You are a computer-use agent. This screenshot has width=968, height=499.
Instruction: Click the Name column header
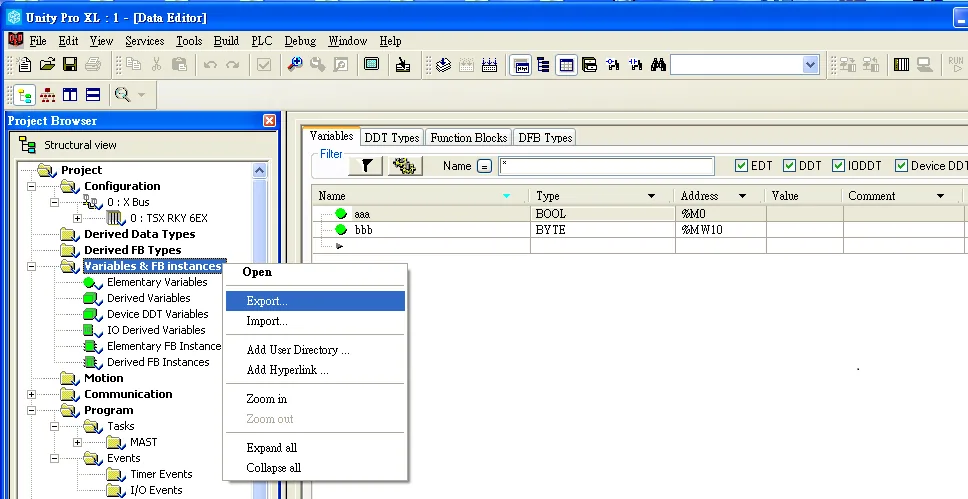[x=420, y=196]
